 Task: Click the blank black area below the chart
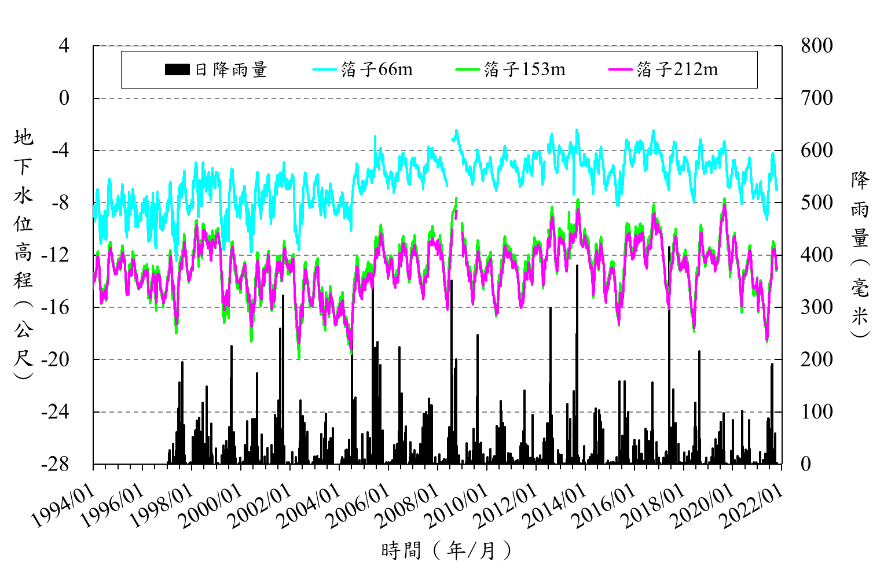[x=440, y=500]
